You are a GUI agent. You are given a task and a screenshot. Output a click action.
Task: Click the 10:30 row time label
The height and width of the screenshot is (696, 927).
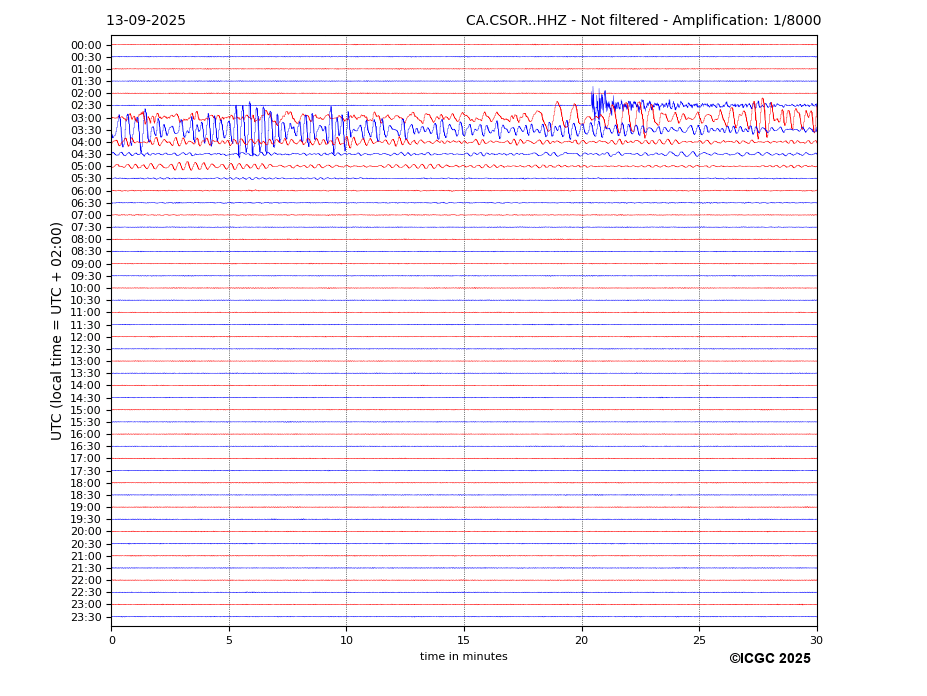[x=86, y=301]
